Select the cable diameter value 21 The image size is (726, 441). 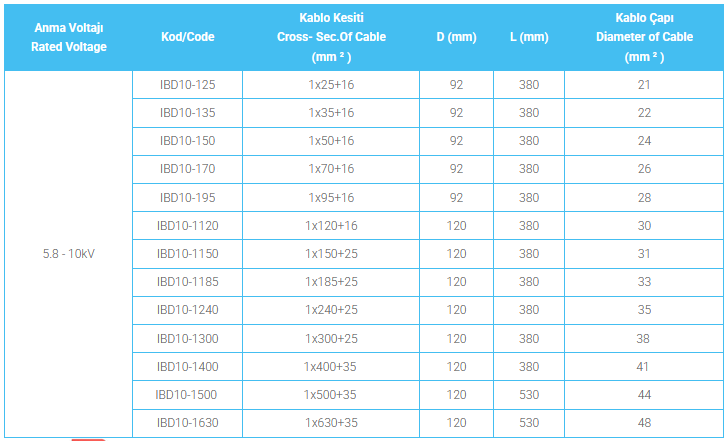click(644, 85)
